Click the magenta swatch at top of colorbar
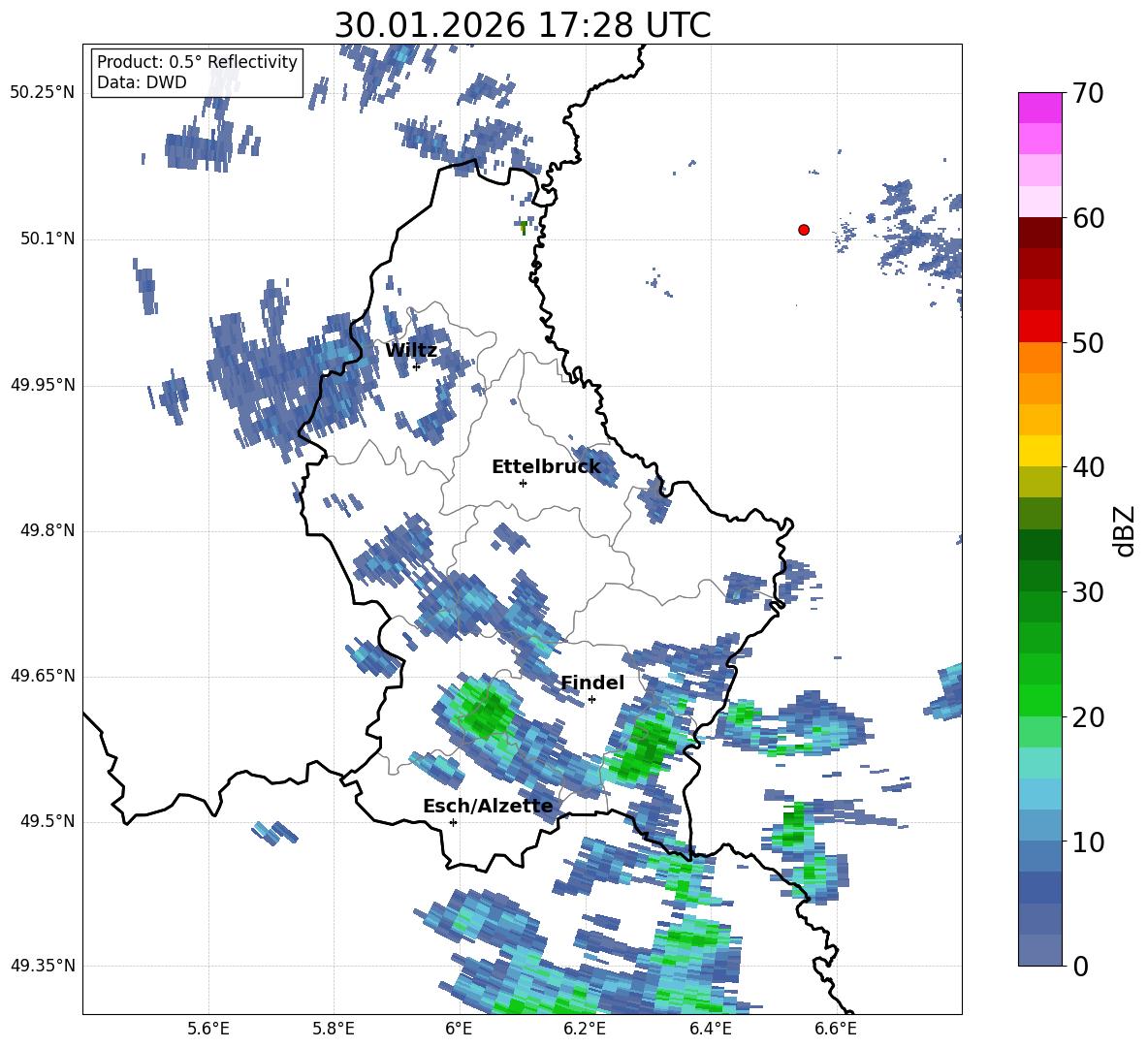 tap(1039, 108)
